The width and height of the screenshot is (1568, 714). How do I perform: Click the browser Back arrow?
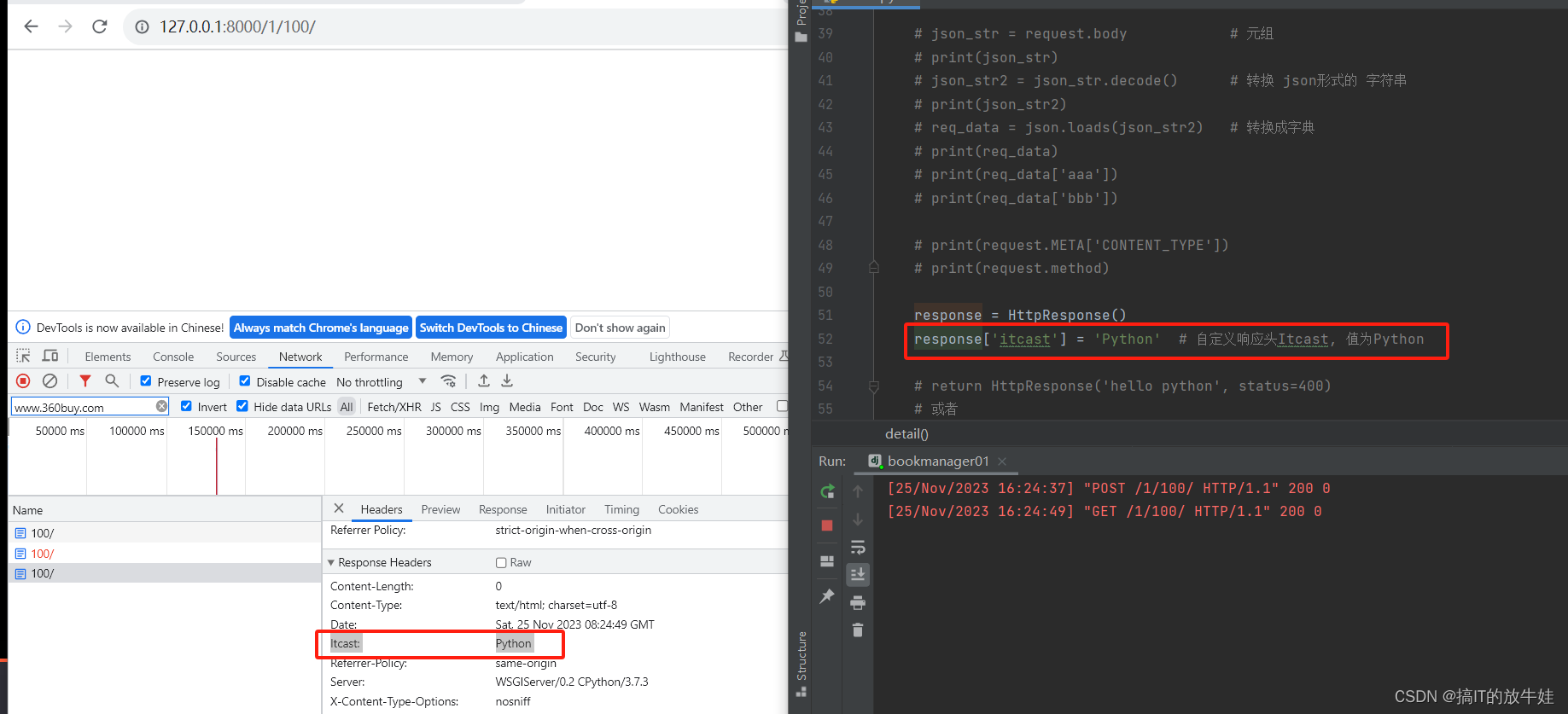(x=32, y=26)
